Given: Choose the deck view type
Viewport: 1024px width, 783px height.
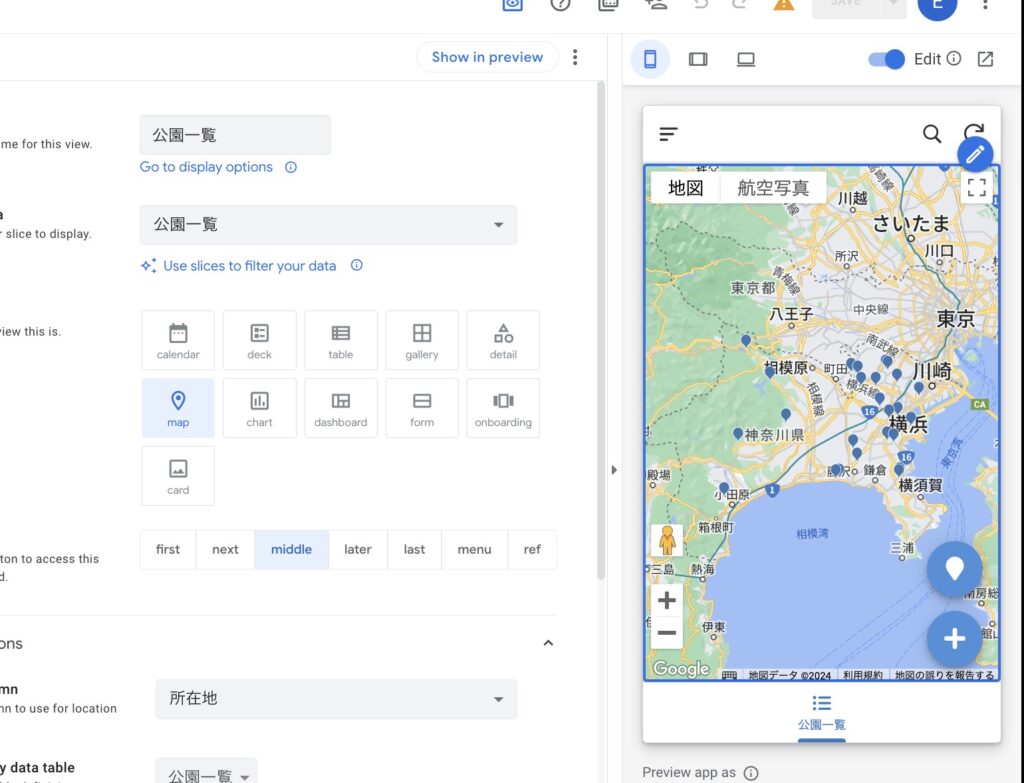Looking at the screenshot, I should (x=259, y=340).
